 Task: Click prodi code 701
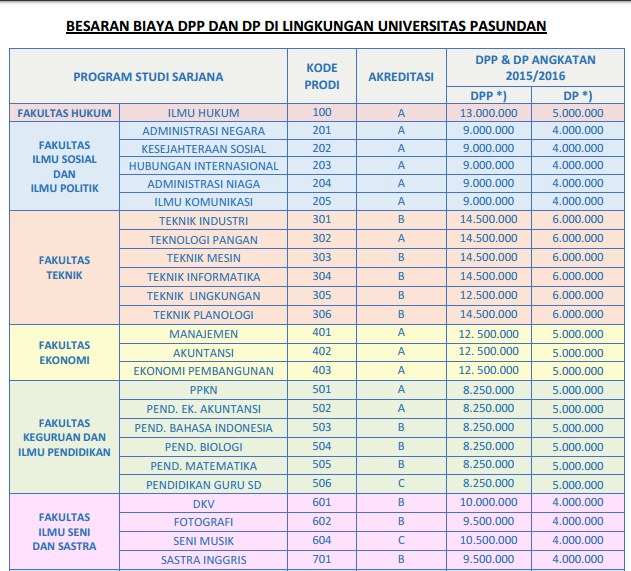(x=322, y=559)
